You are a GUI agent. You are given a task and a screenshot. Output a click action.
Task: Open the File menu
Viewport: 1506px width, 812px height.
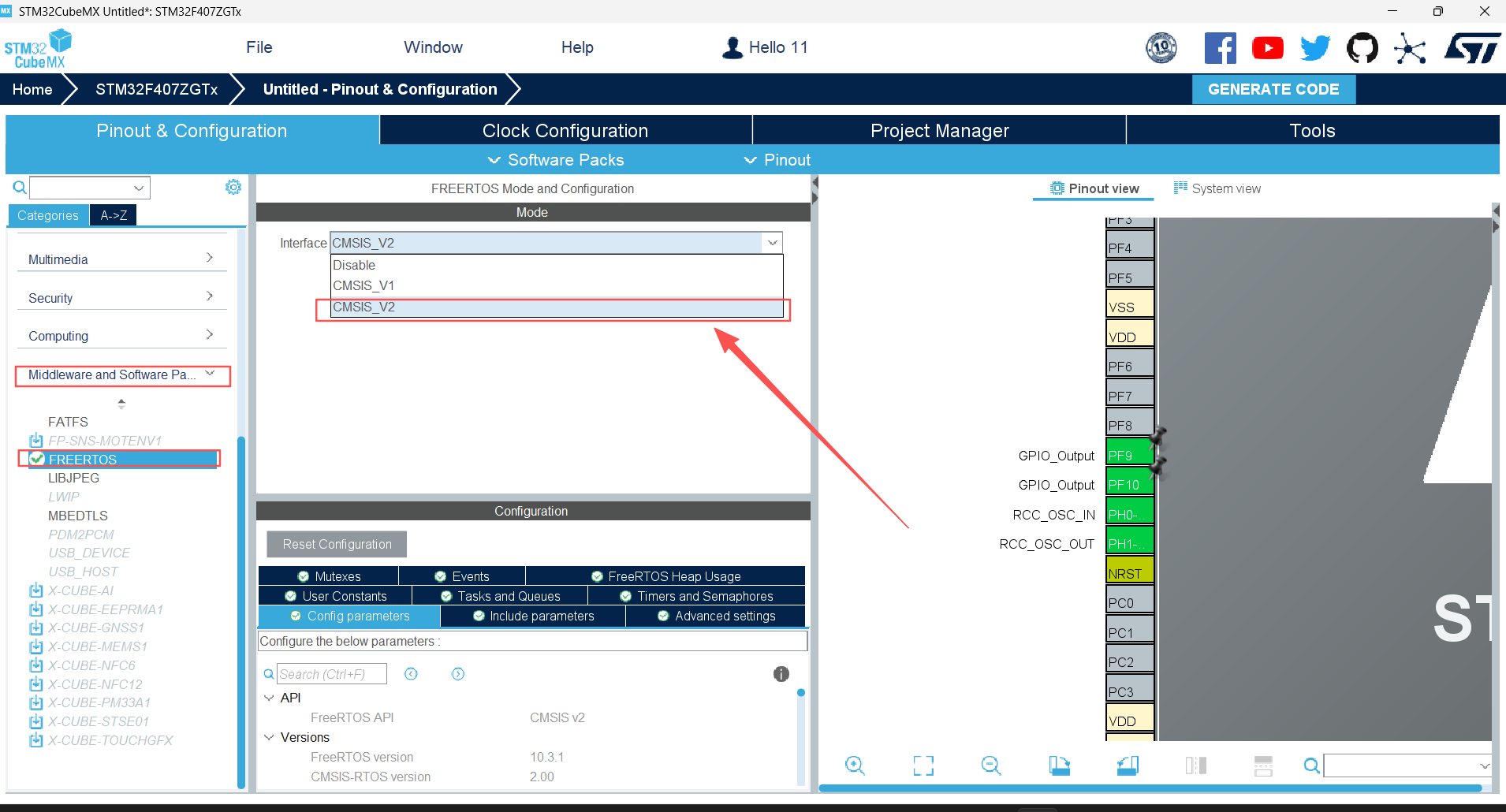259,47
